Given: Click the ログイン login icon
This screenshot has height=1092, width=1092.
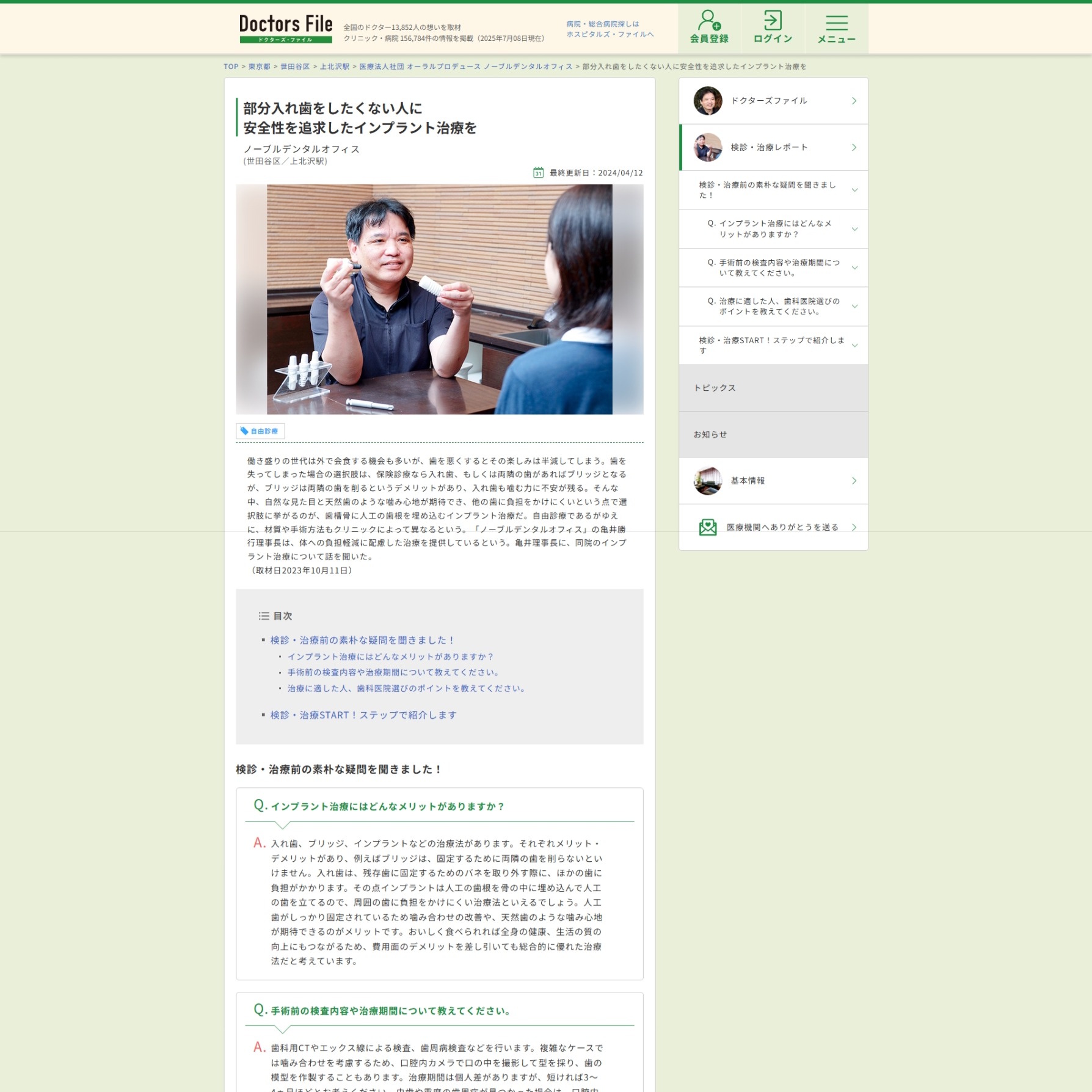Looking at the screenshot, I should pos(773,27).
